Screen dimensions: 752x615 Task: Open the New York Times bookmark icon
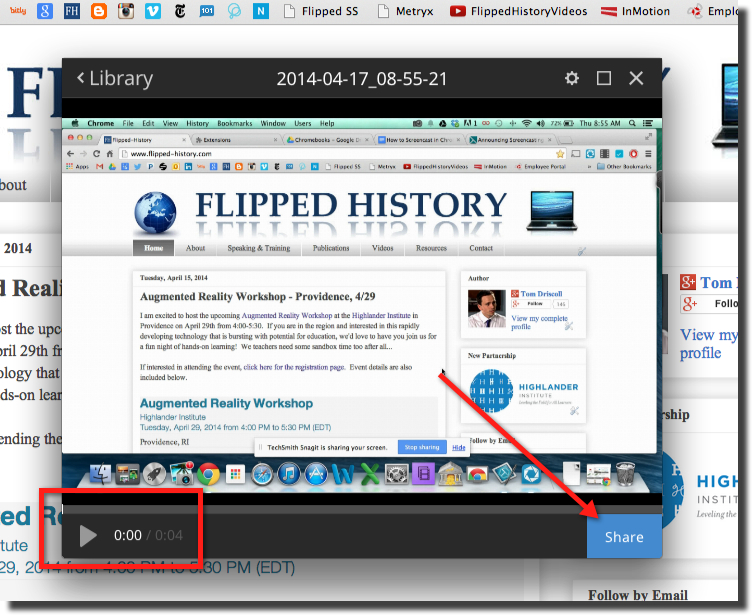[x=180, y=11]
